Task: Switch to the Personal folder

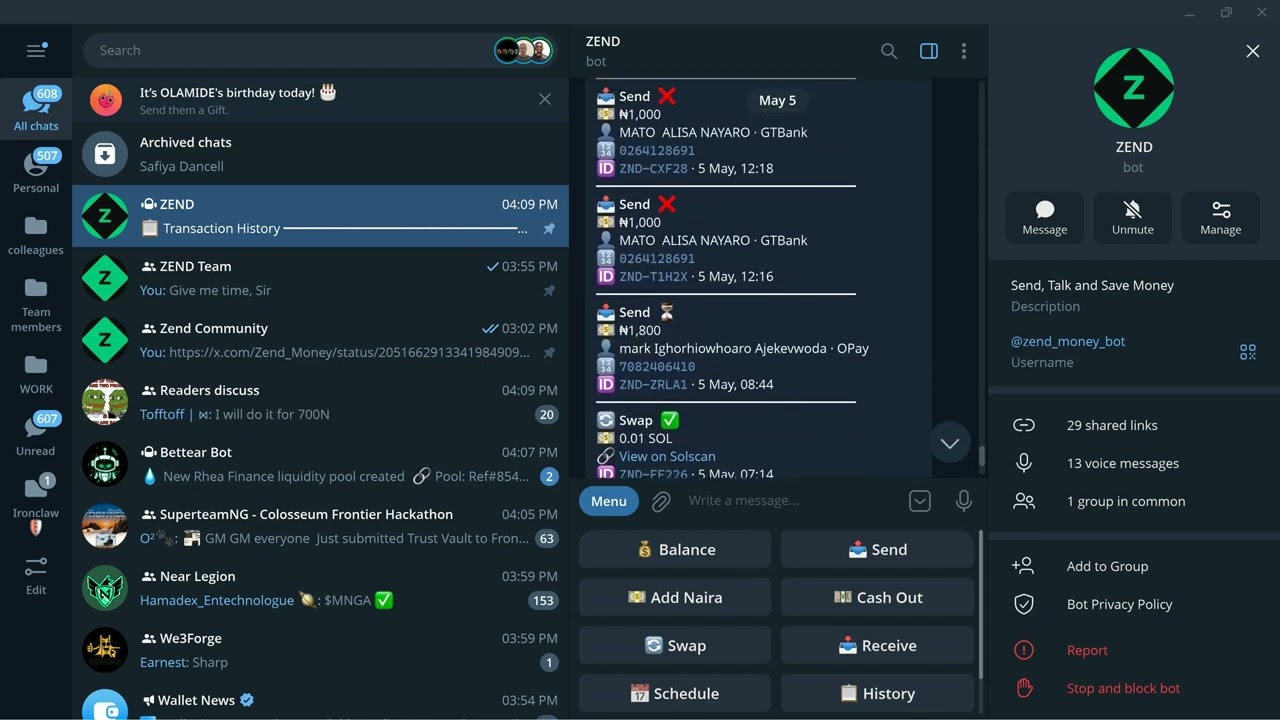Action: [x=36, y=171]
